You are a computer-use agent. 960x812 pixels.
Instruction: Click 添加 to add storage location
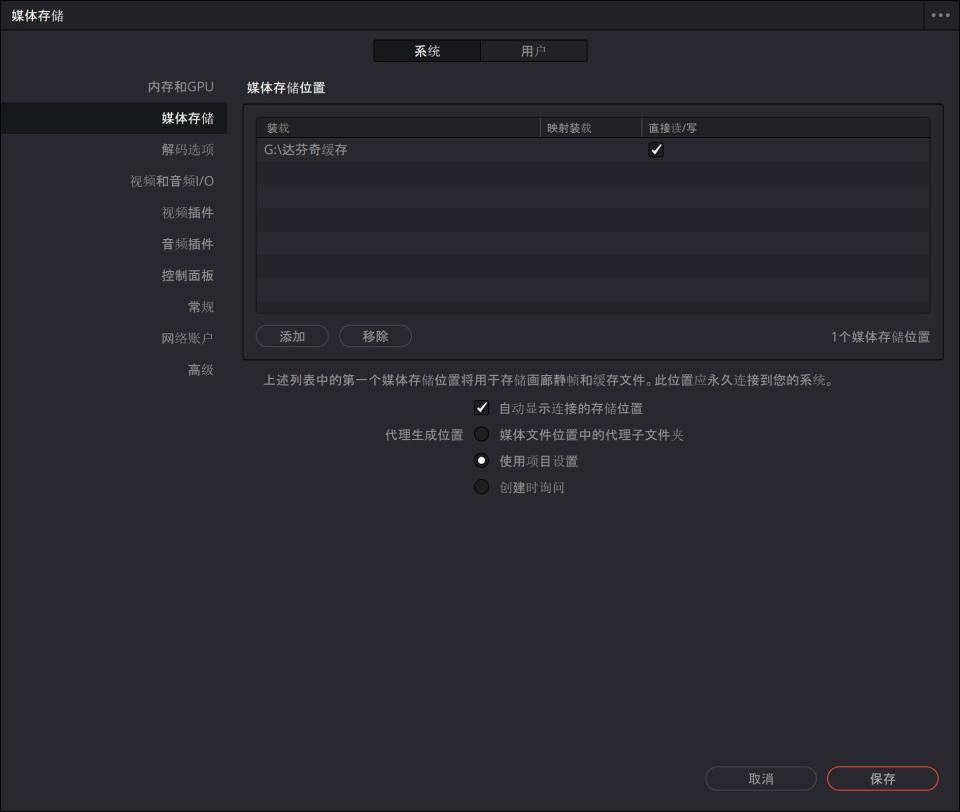tap(292, 336)
